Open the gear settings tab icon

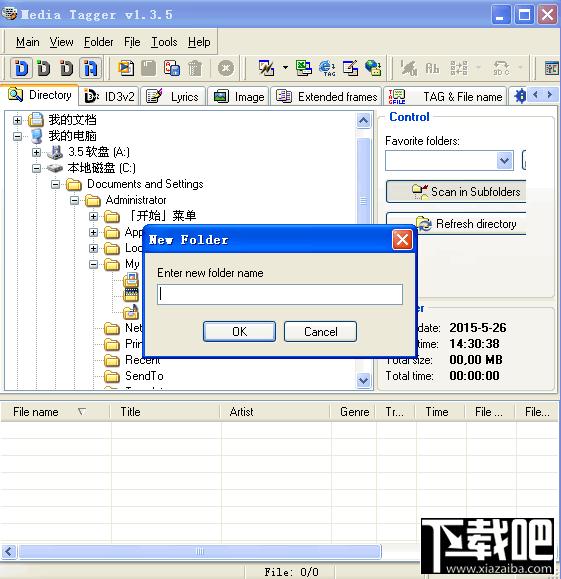(520, 96)
